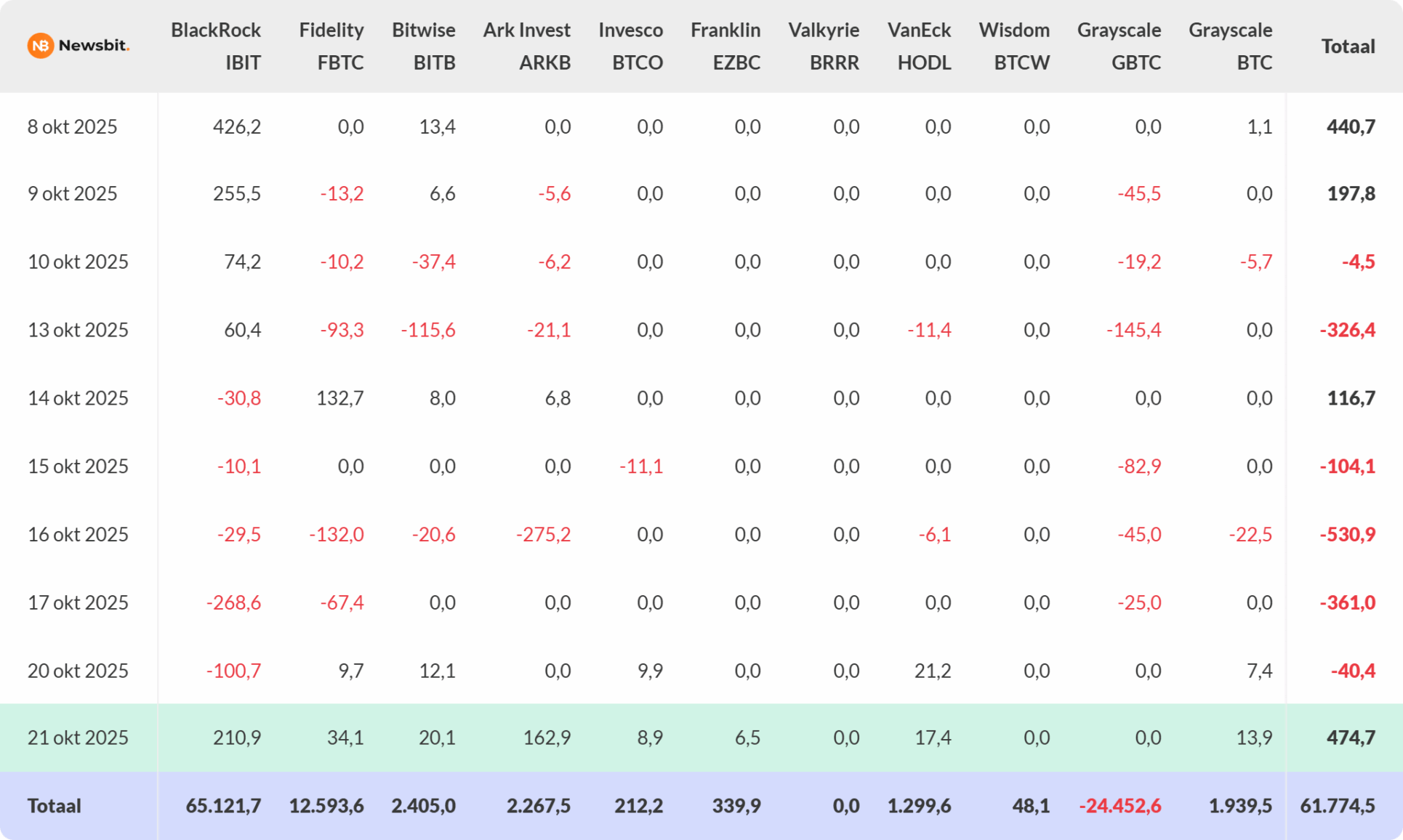The width and height of the screenshot is (1403, 840).
Task: Click the Grayscale GBTC column header
Action: coord(1119,46)
